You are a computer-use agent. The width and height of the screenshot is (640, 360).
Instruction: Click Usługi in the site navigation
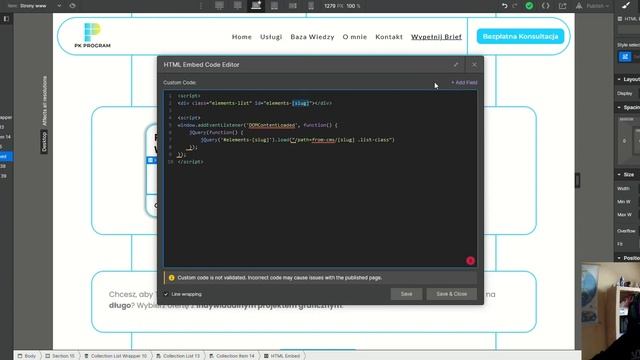tap(271, 37)
